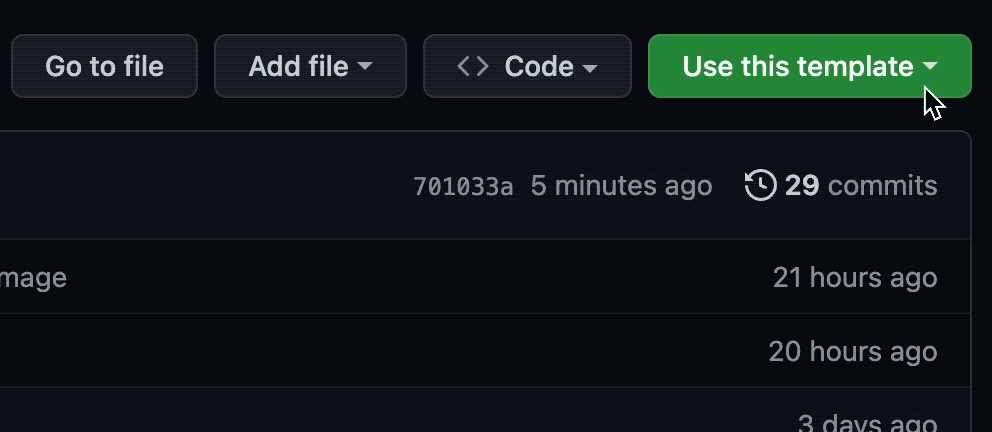Image resolution: width=992 pixels, height=432 pixels.
Task: Click the caret arrow beside Add file
Action: click(x=365, y=66)
